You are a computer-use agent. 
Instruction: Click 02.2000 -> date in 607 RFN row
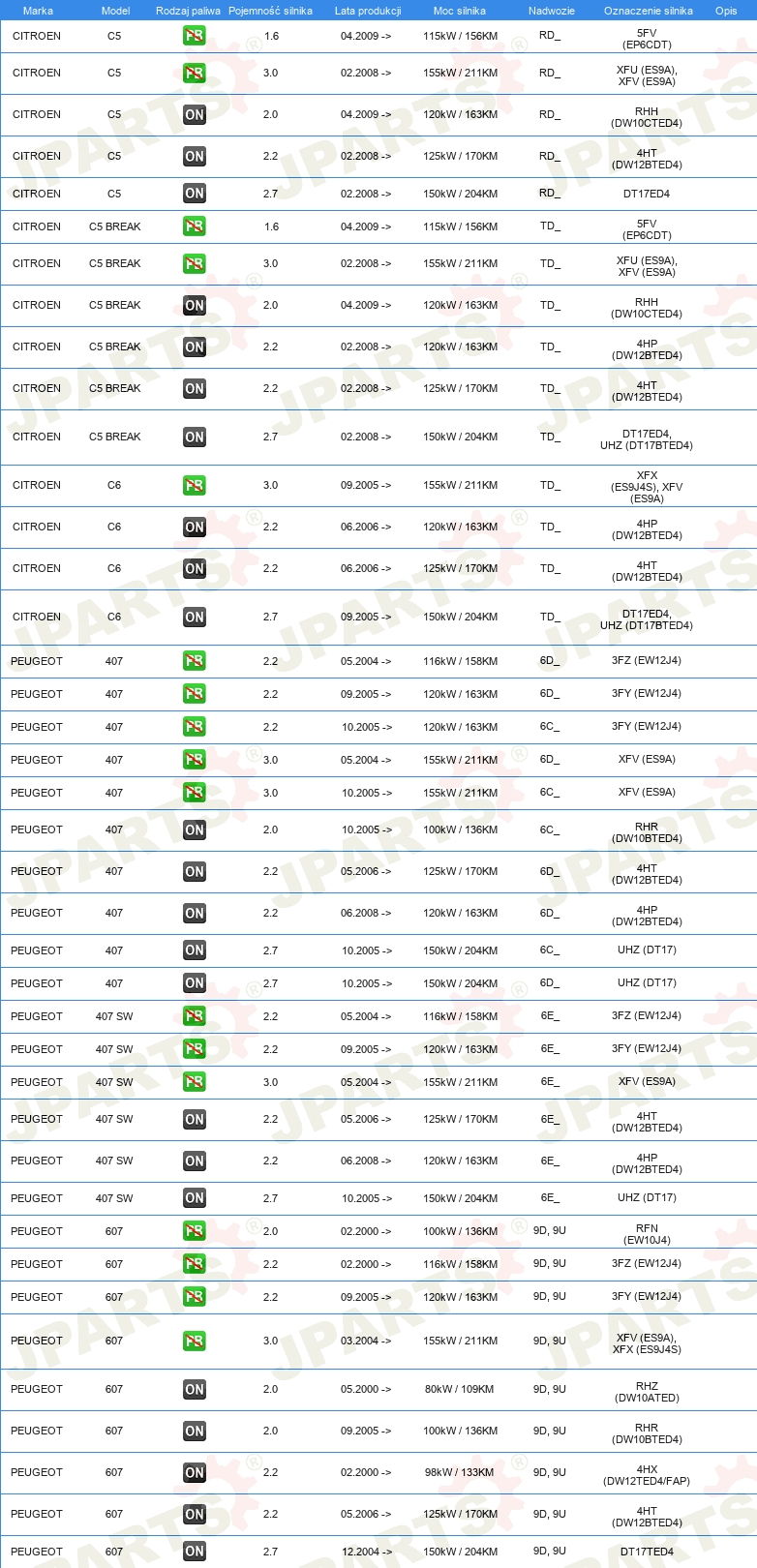pos(366,1231)
